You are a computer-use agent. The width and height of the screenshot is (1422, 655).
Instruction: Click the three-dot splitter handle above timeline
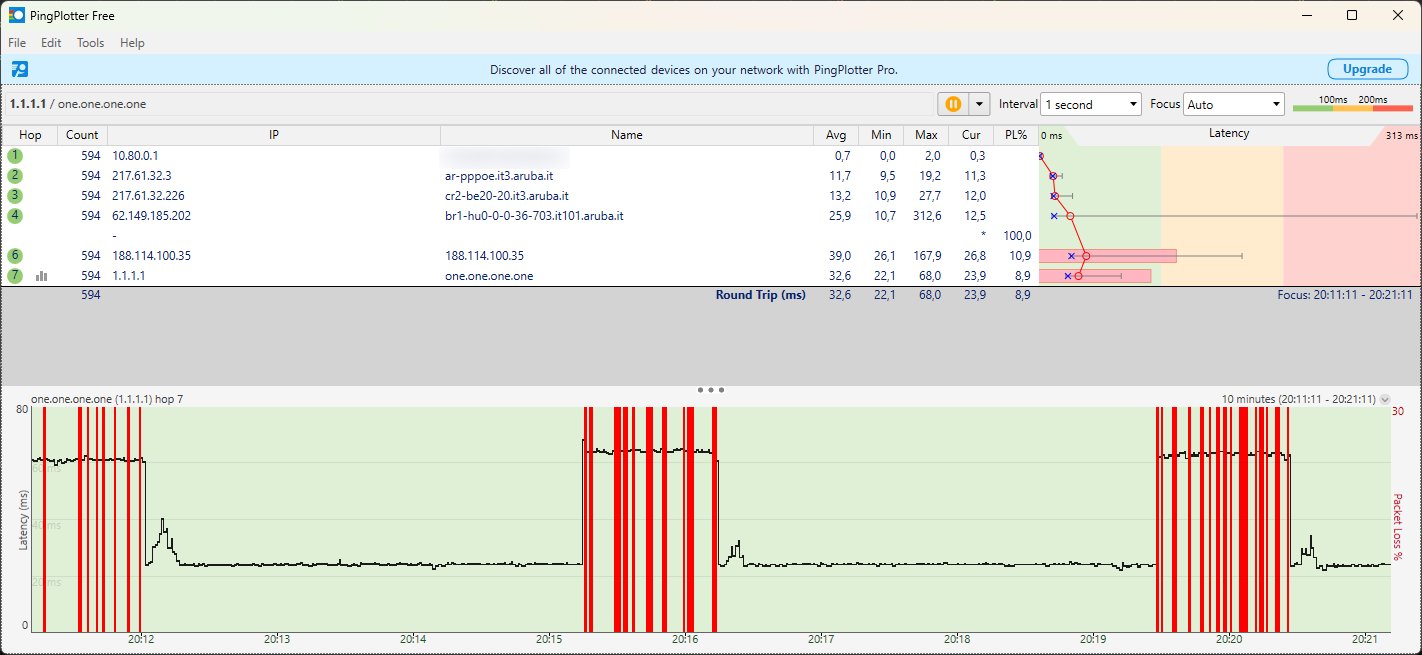click(x=710, y=389)
